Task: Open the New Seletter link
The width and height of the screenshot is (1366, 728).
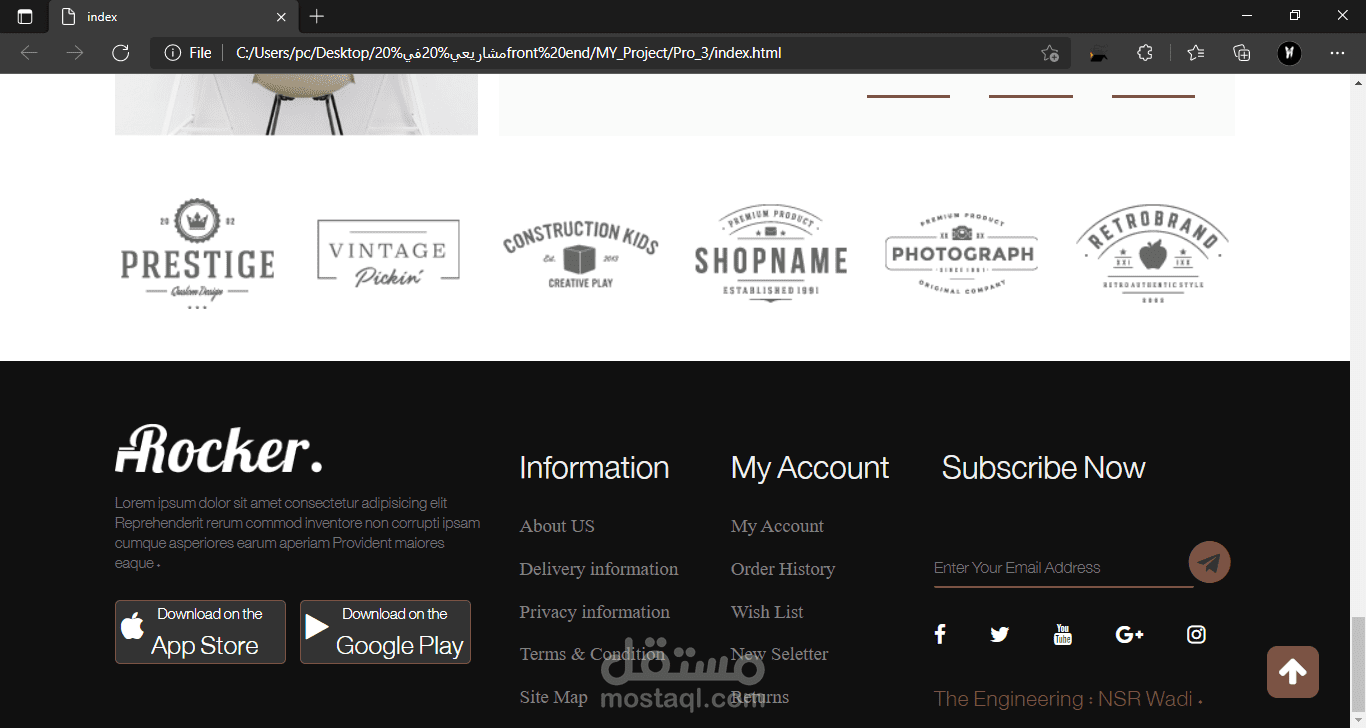Action: pyautogui.click(x=780, y=654)
